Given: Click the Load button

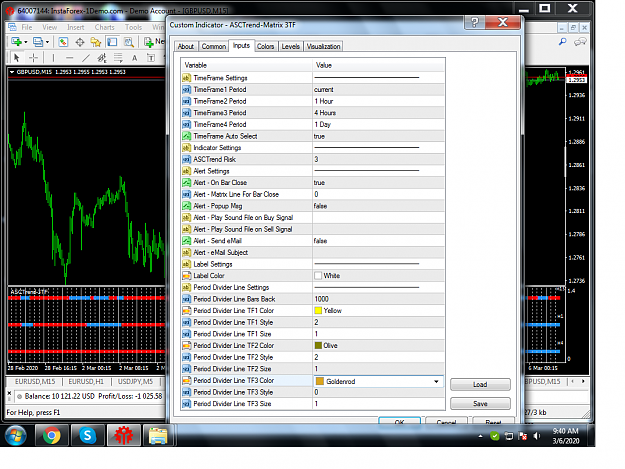Looking at the screenshot, I should pyautogui.click(x=480, y=384).
